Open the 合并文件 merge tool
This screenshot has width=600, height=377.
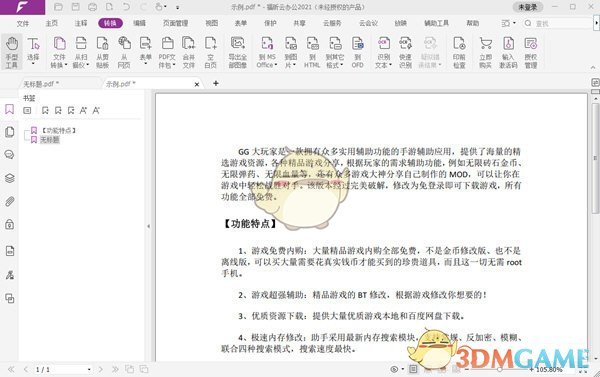click(188, 52)
